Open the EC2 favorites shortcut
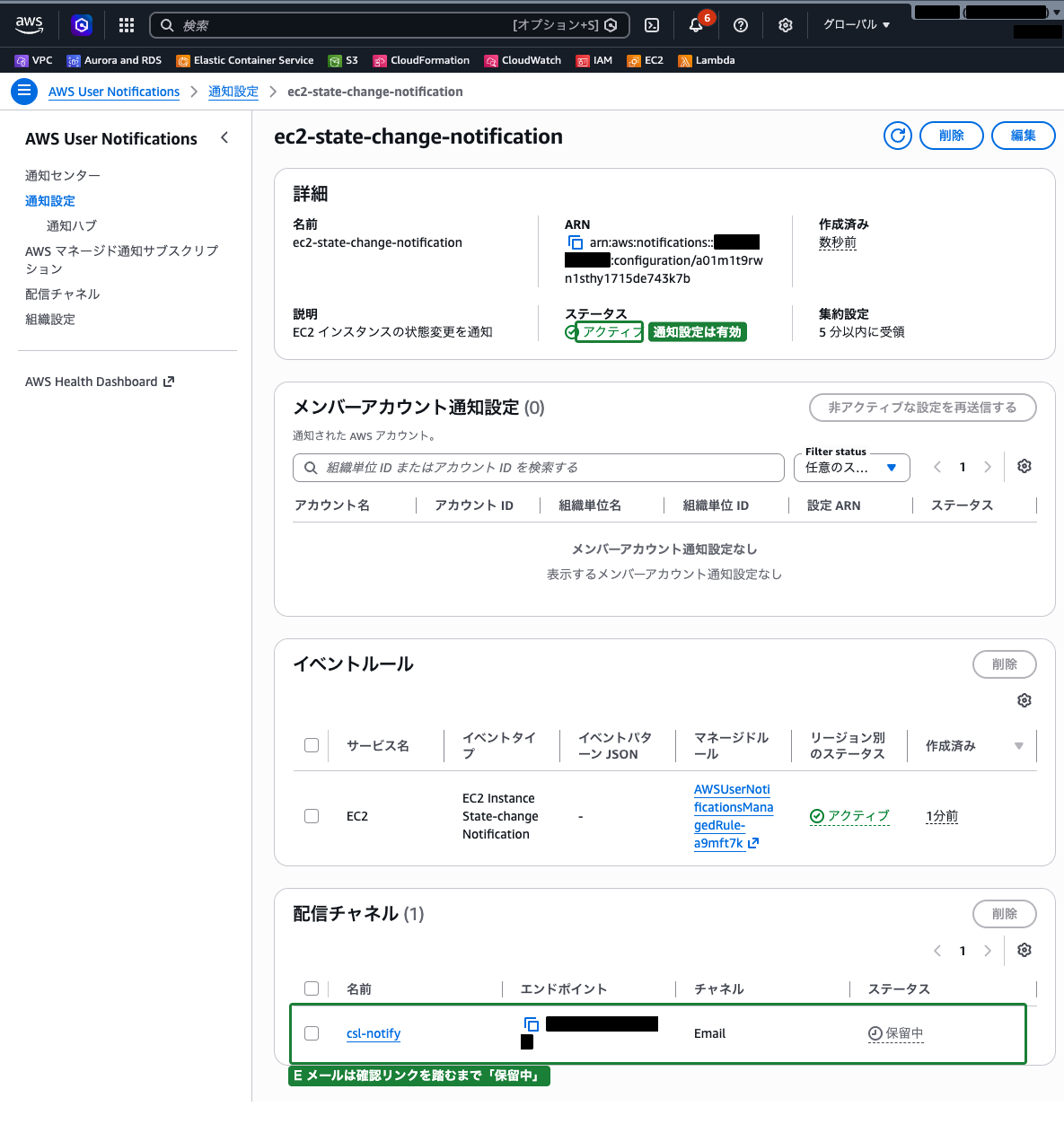The height and width of the screenshot is (1133, 1064). [x=646, y=60]
